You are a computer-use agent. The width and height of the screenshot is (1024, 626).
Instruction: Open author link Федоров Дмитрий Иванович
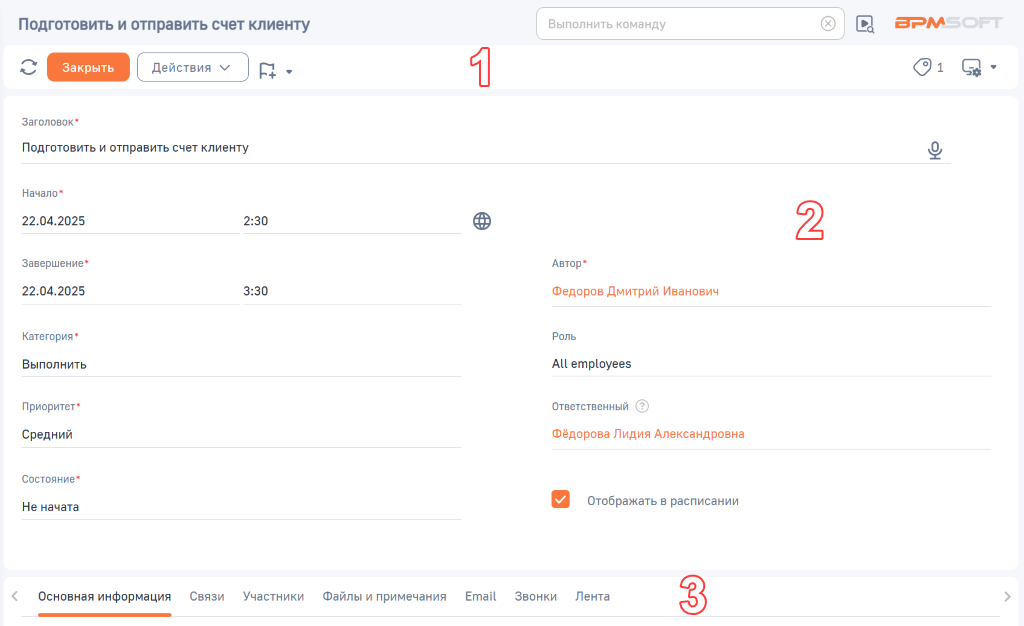pos(635,291)
